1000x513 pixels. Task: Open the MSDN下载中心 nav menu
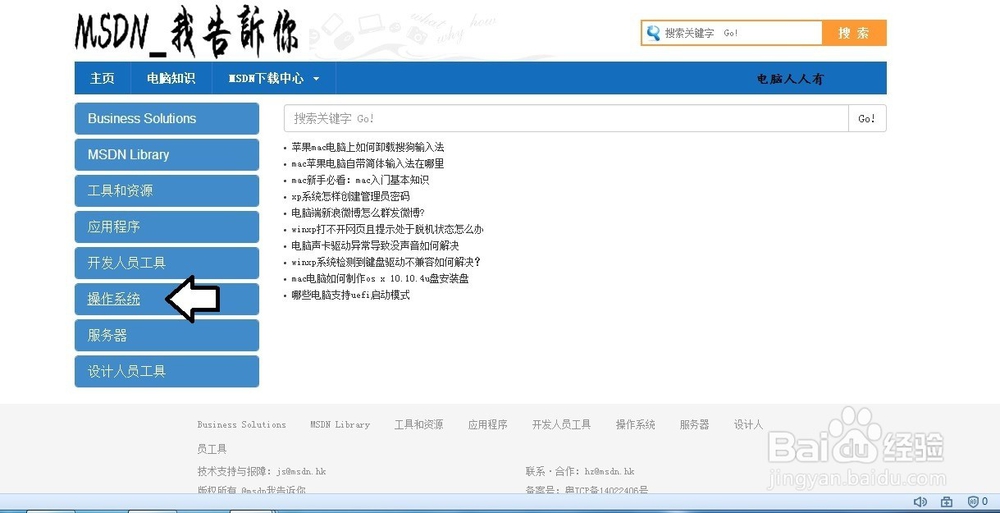click(x=274, y=78)
